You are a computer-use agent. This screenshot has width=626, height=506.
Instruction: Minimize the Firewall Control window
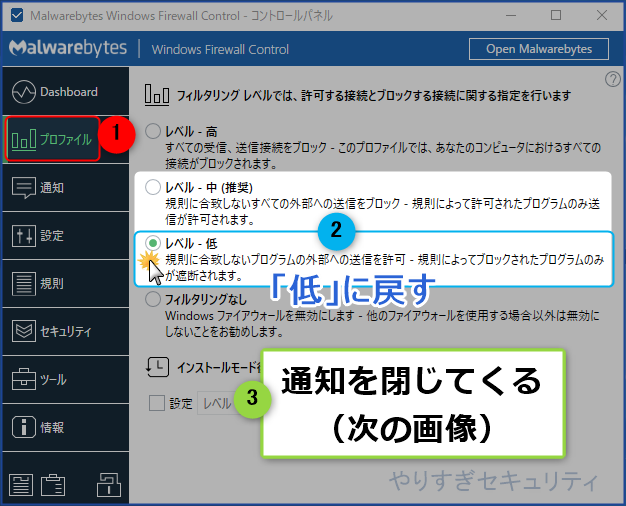coord(511,16)
